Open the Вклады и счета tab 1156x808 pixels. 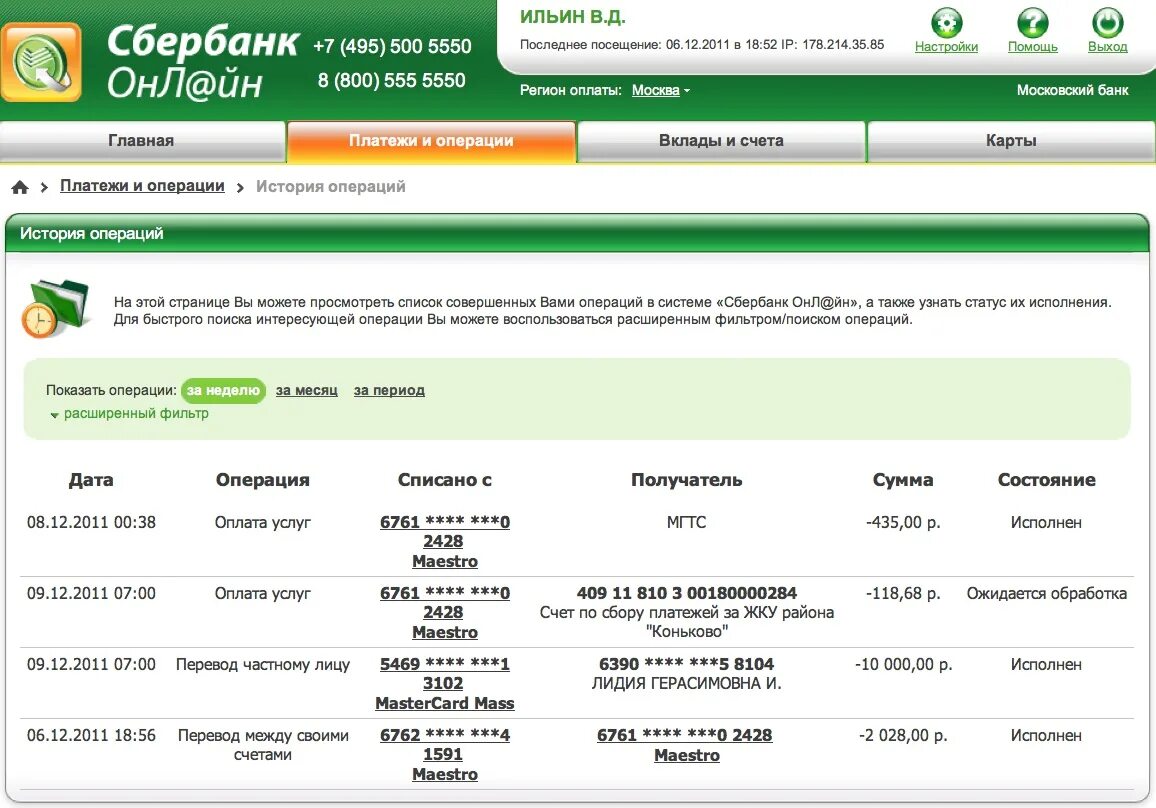(721, 141)
